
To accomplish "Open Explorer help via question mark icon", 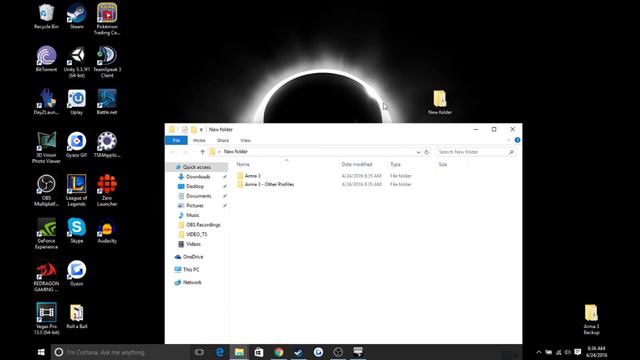I will point(517,140).
